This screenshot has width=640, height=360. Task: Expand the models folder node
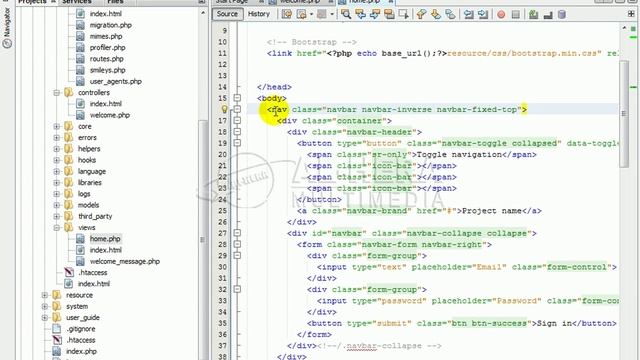(x=57, y=205)
